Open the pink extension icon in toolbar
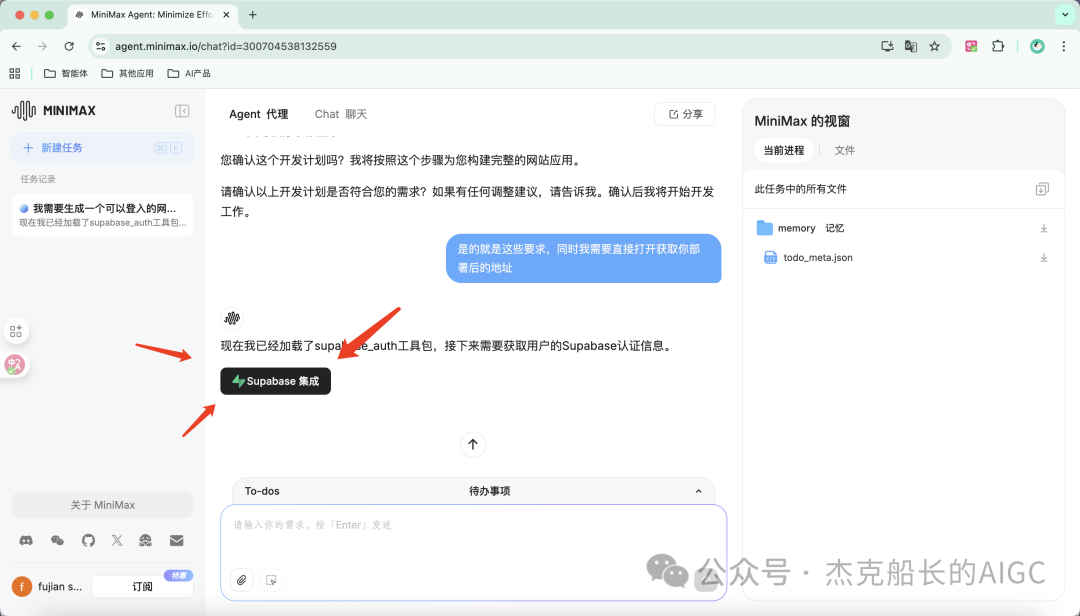 point(971,46)
